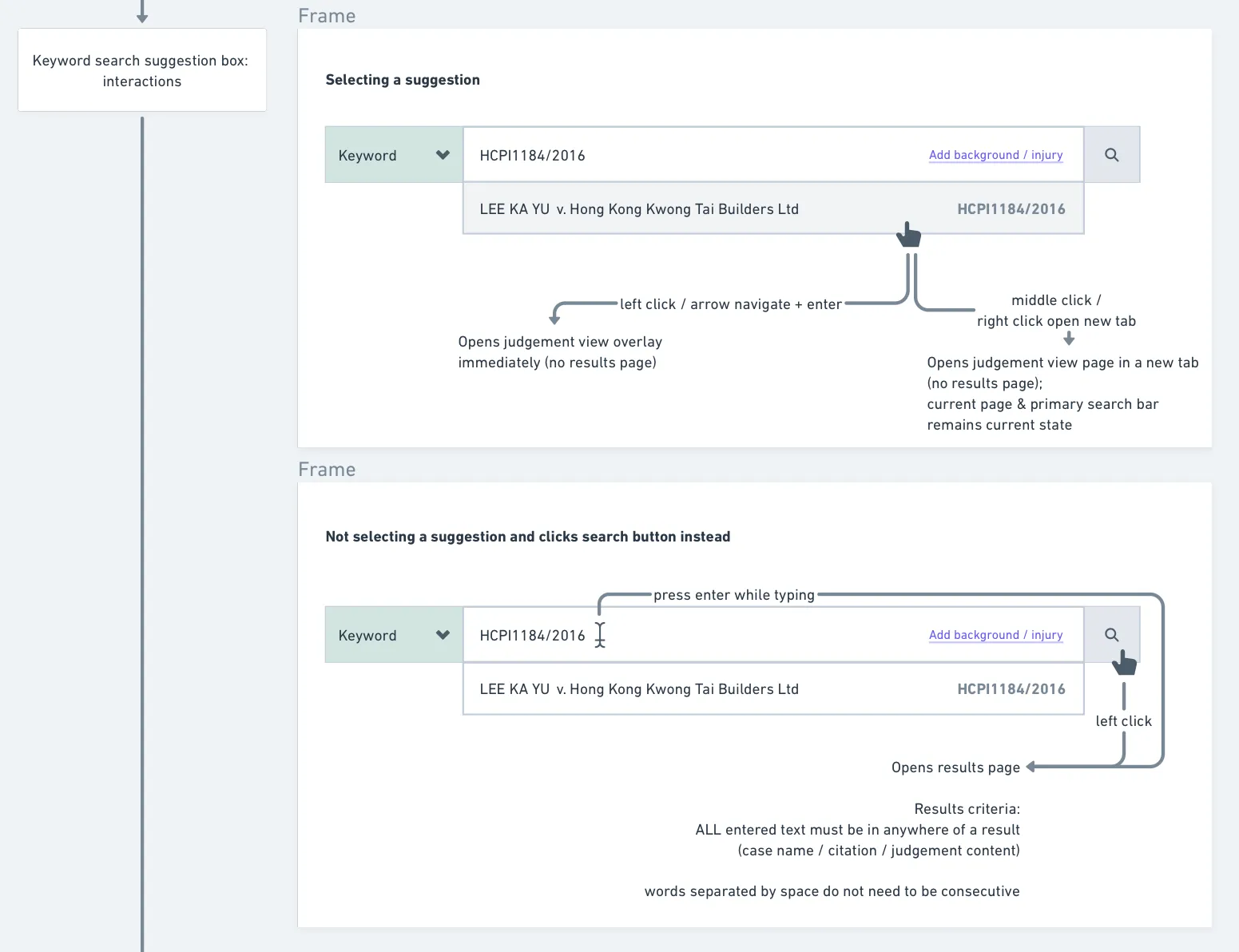The image size is (1239, 952).
Task: Click the Results criteria: text
Action: tap(967, 809)
